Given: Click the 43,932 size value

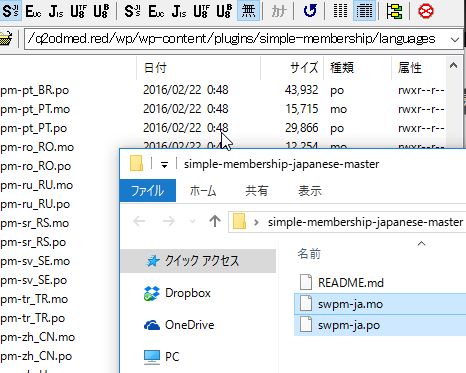Looking at the screenshot, I should [x=301, y=90].
